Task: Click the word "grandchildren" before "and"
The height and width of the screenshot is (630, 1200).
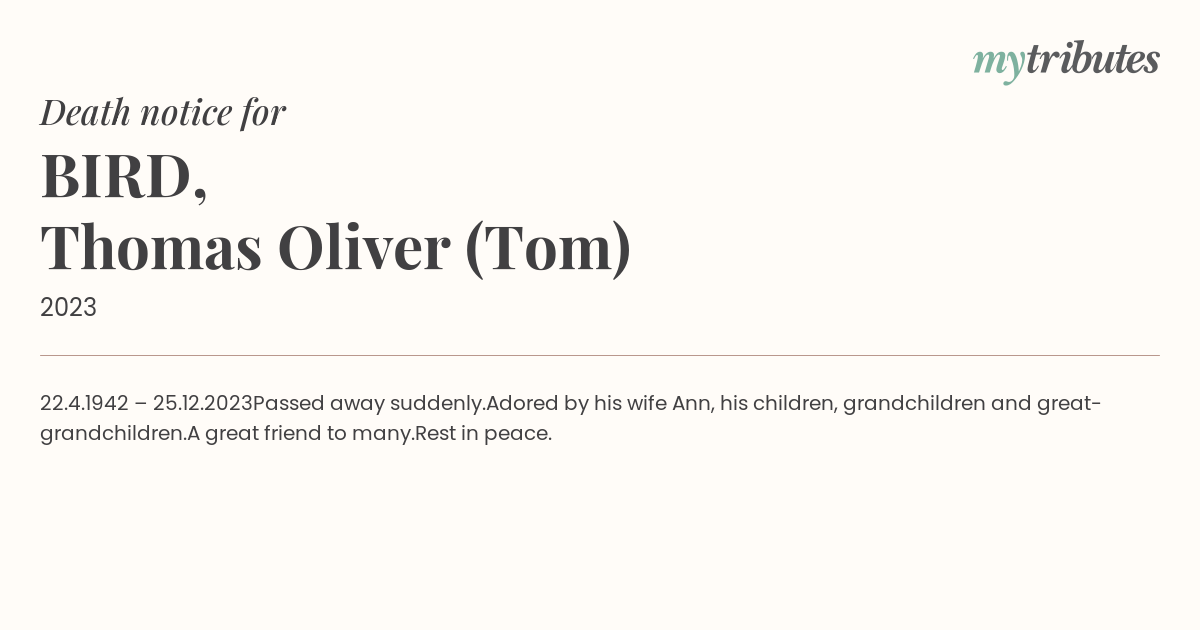Action: point(914,404)
